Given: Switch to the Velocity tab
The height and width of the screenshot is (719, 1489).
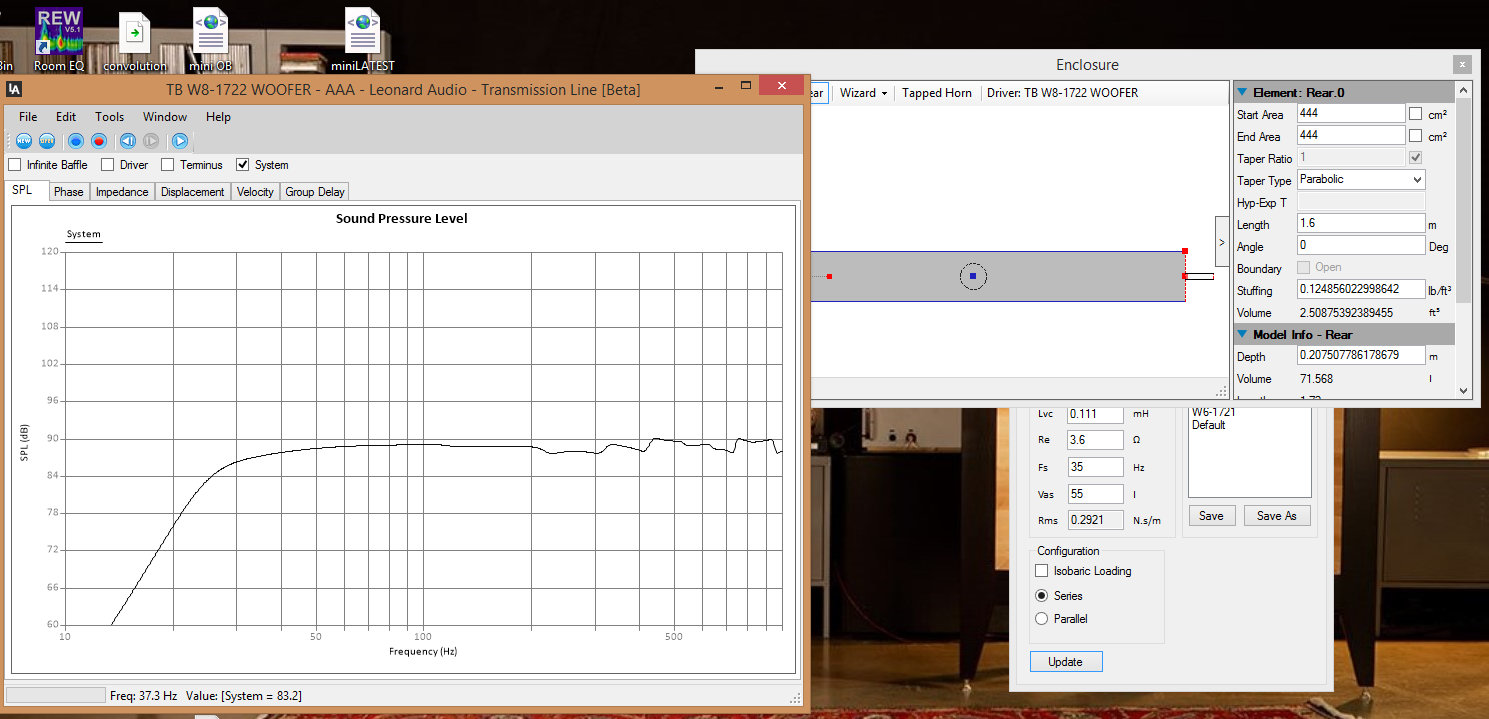Looking at the screenshot, I should pyautogui.click(x=255, y=192).
